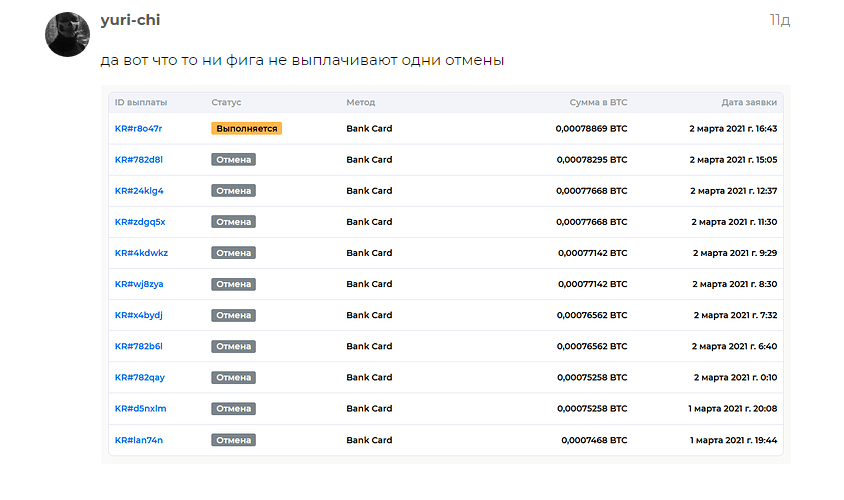The height and width of the screenshot is (500, 844).
Task: Open payout KR#d5nxlm
Action: point(140,409)
